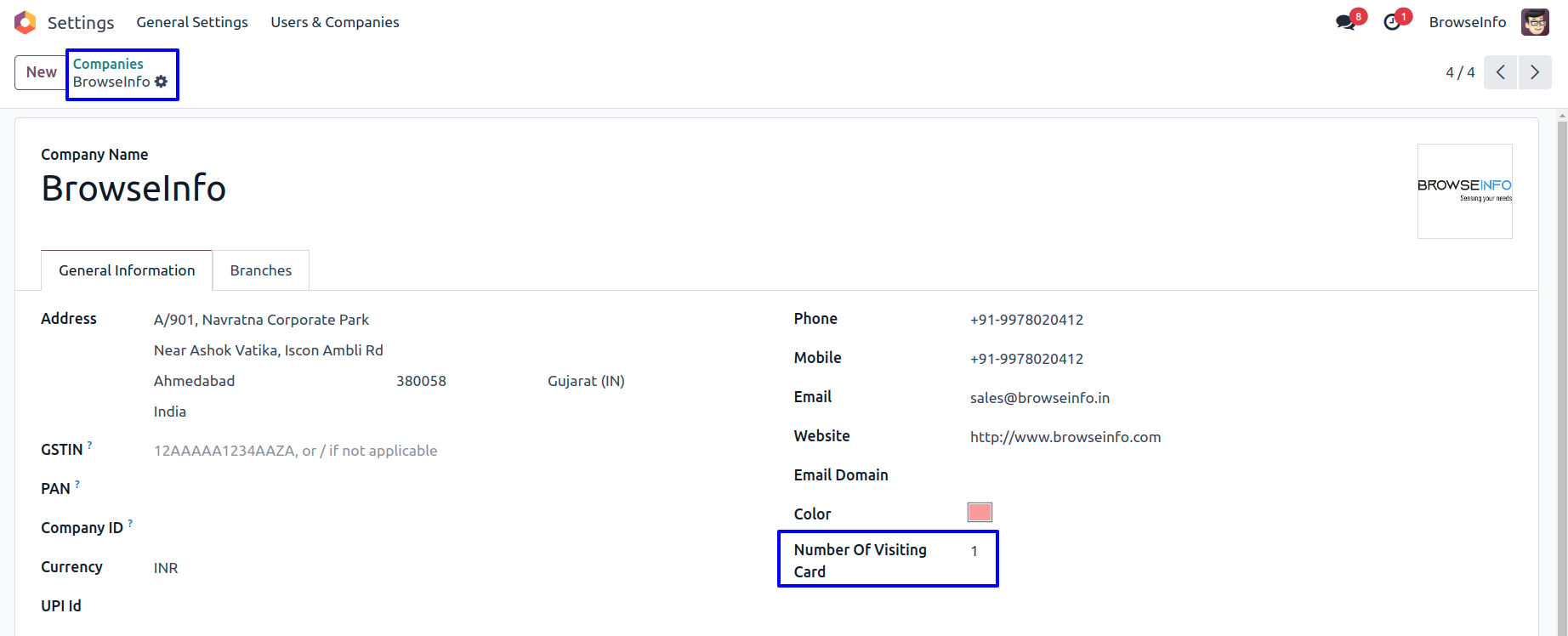This screenshot has height=636, width=1568.
Task: Open the country dropdown India
Action: 170,412
